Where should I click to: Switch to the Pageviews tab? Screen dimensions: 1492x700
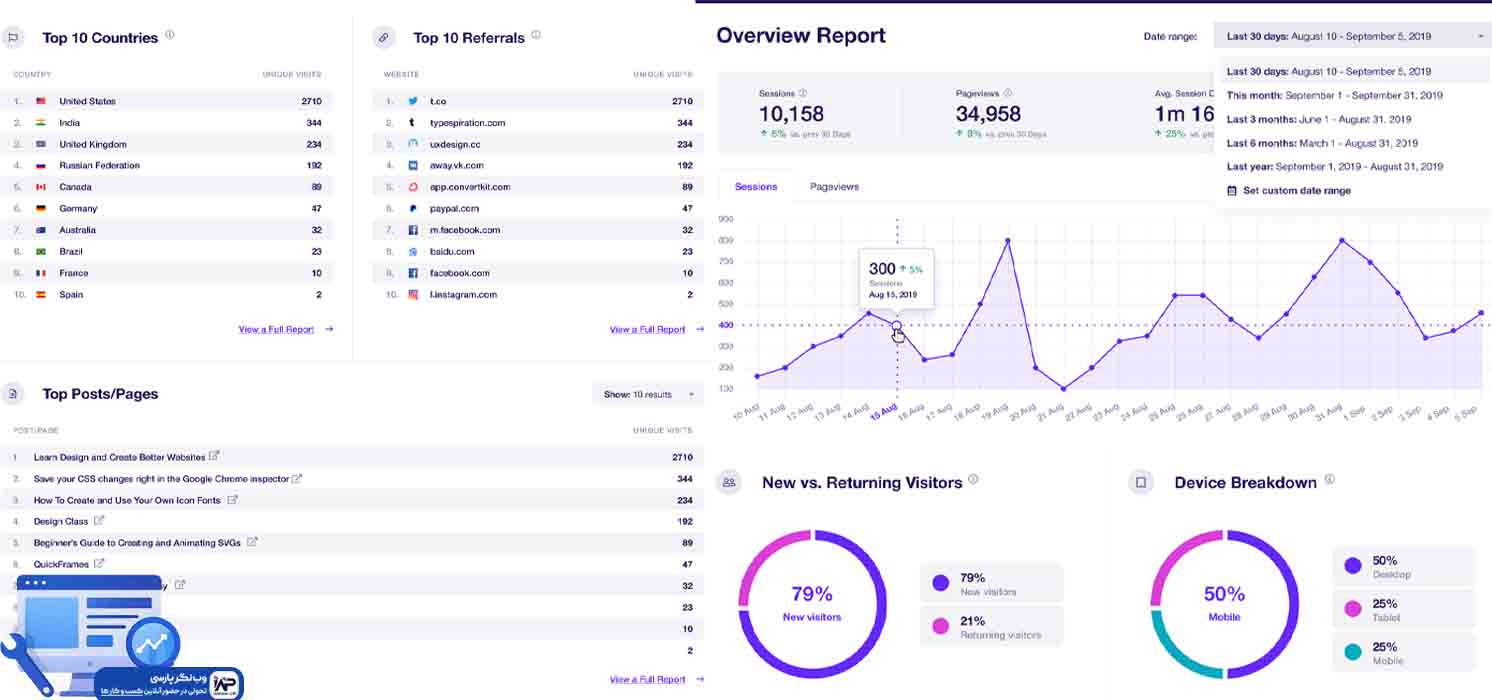[834, 187]
